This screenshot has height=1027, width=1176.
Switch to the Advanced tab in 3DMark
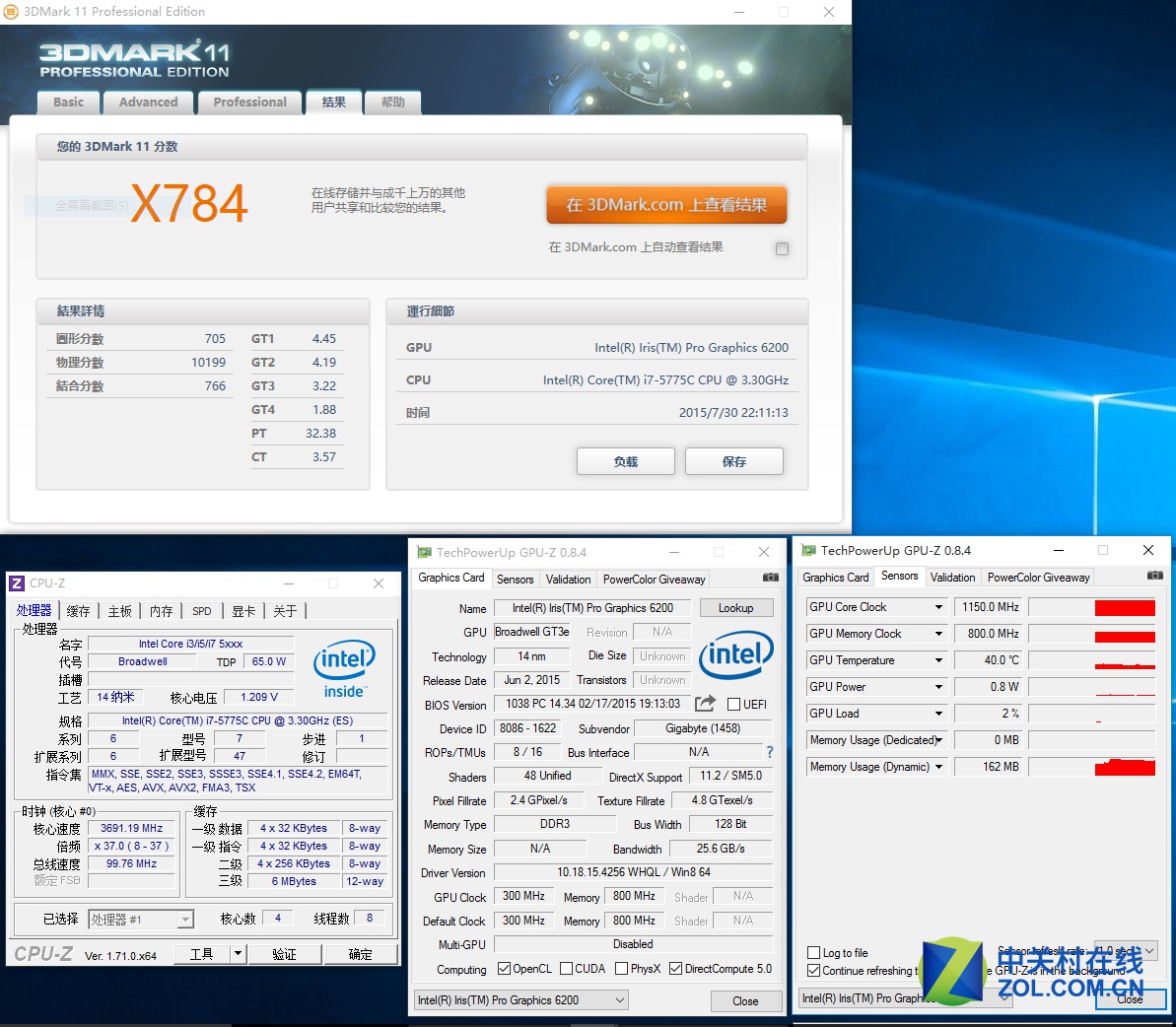[x=148, y=103]
